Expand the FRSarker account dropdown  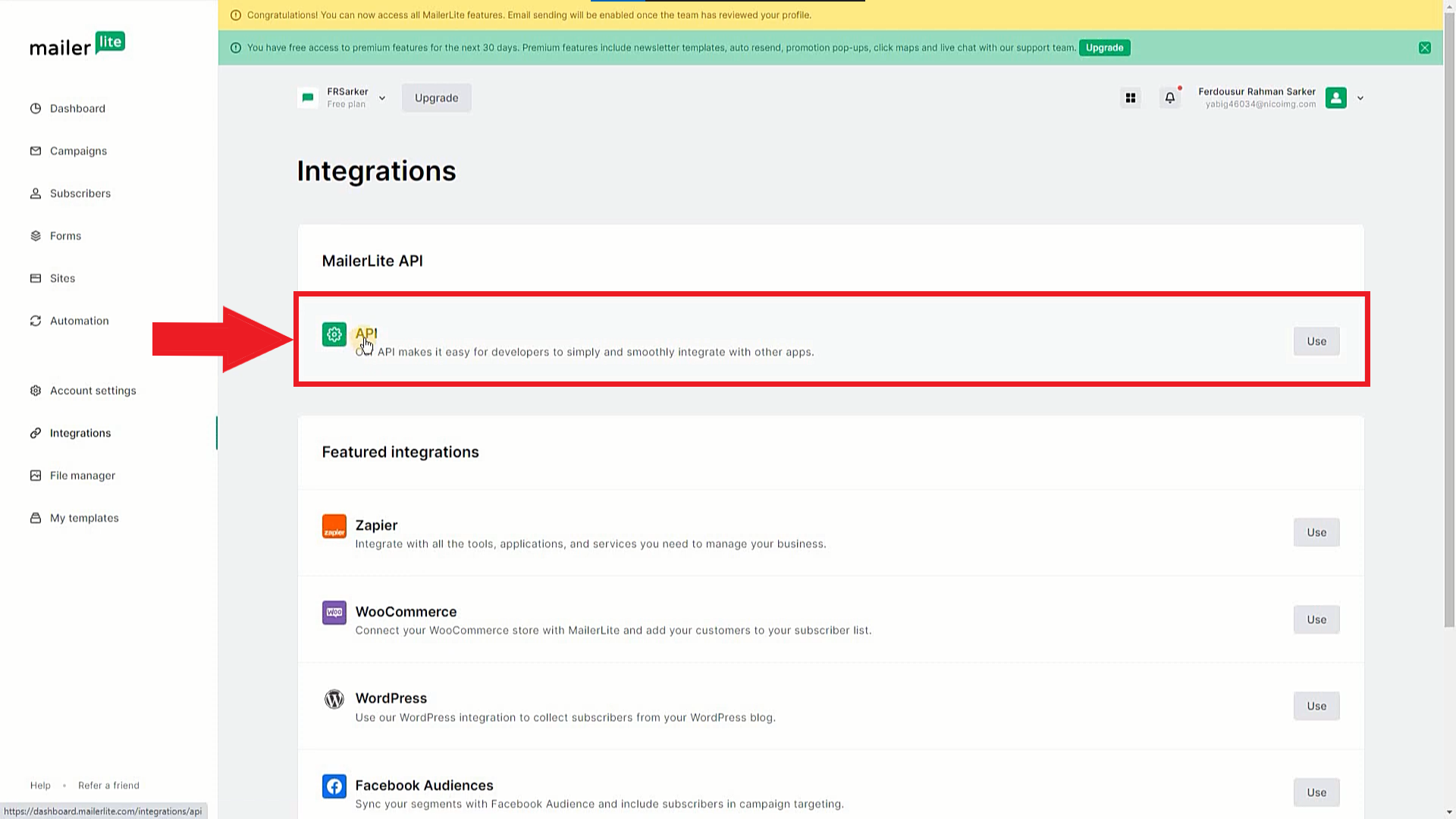pos(382,98)
